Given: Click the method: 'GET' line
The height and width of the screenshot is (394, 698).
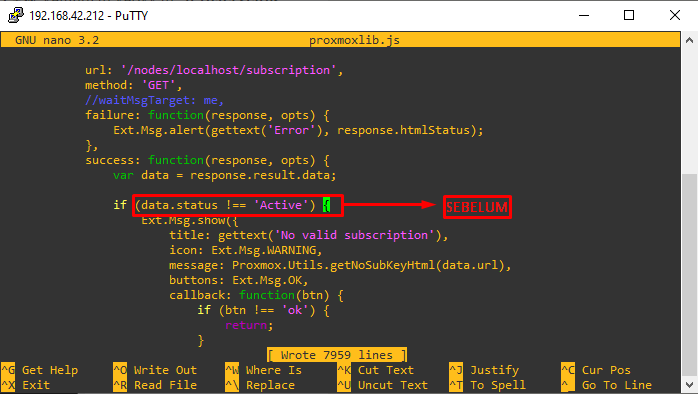Looking at the screenshot, I should (134, 85).
